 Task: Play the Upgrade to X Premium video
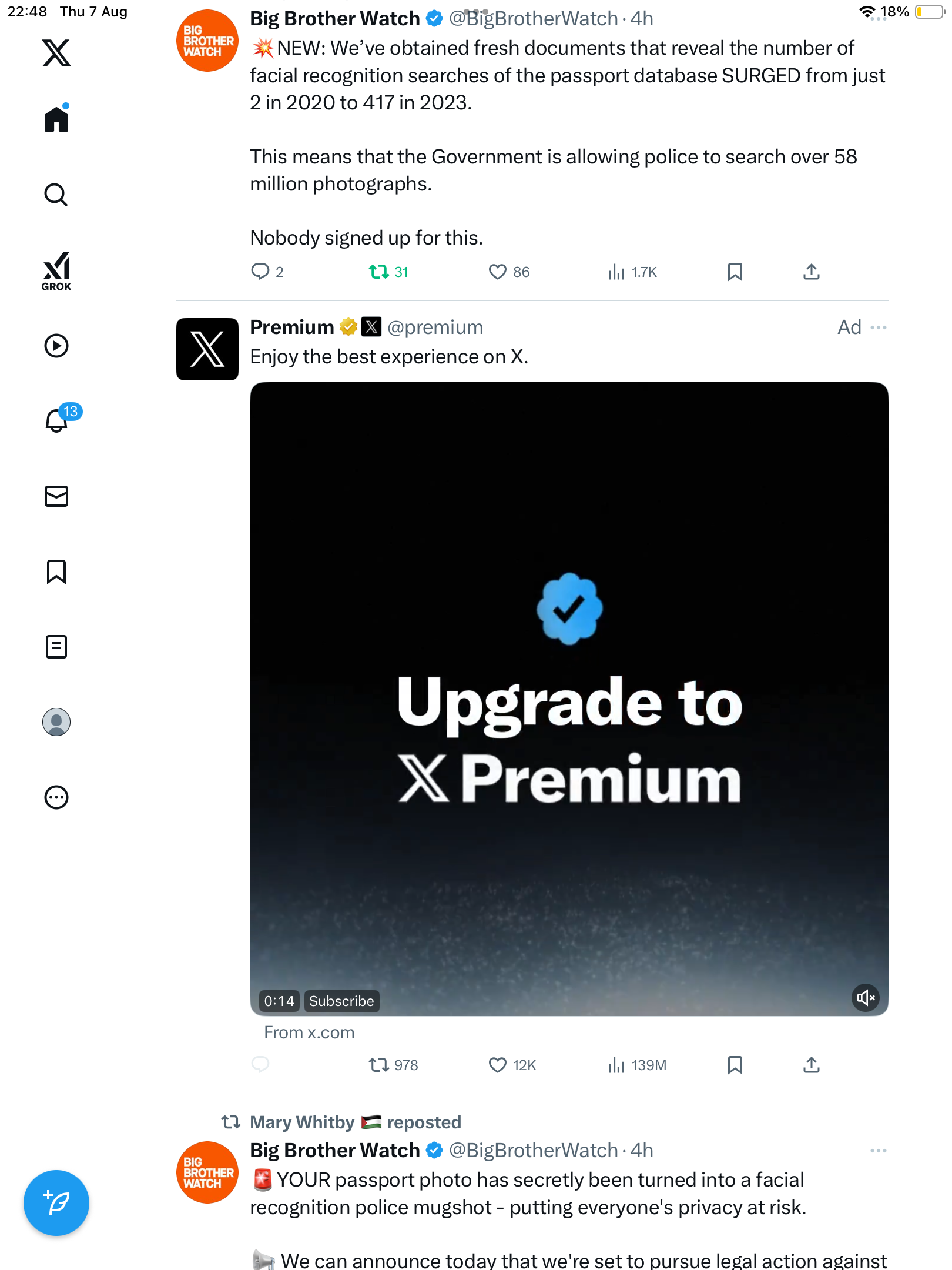[x=569, y=698]
